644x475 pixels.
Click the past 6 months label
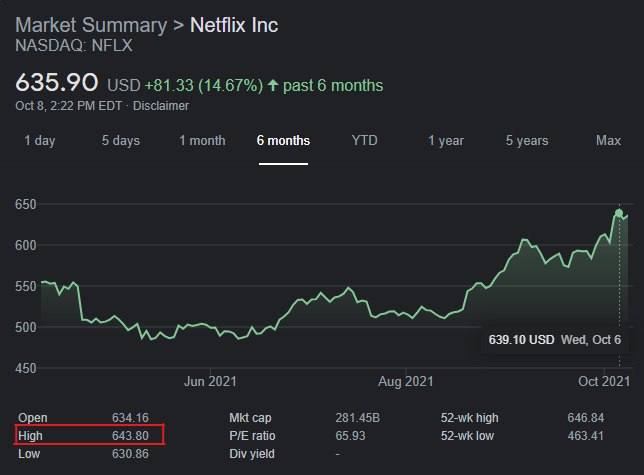click(x=333, y=85)
